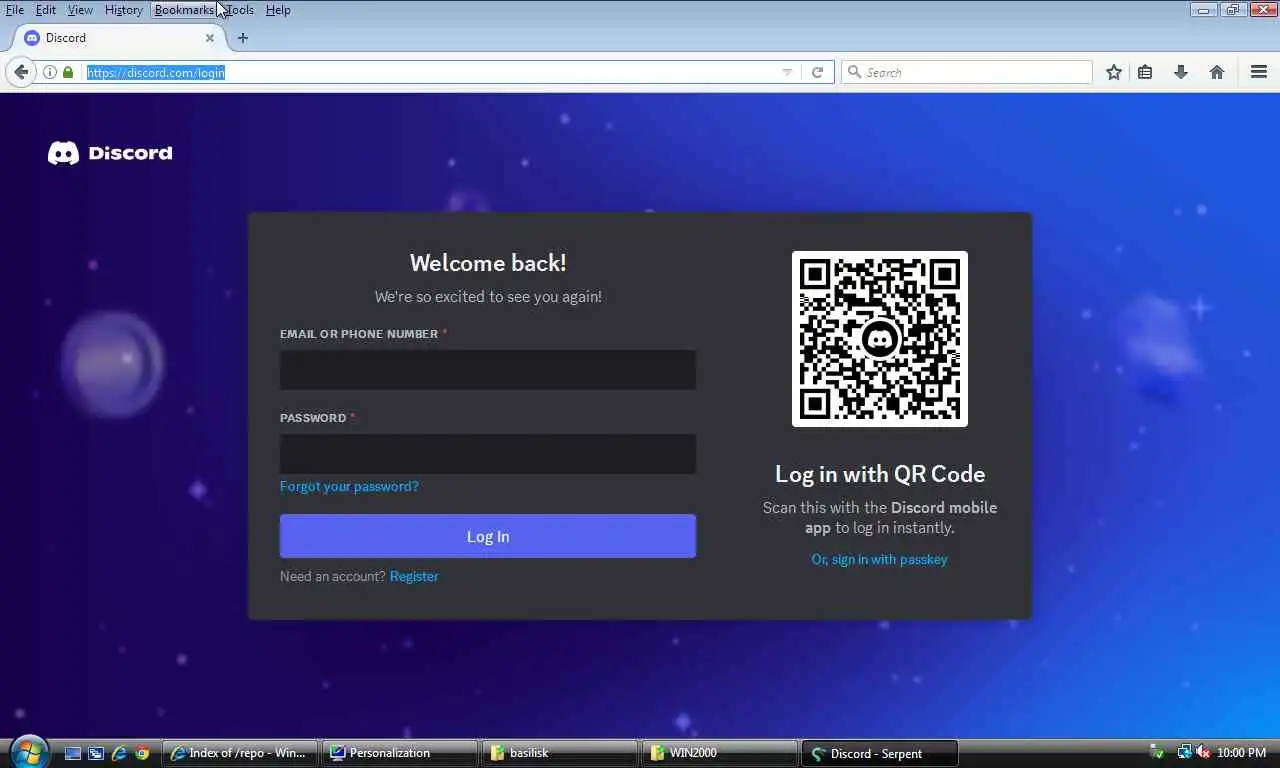Click the 10:00 PM clock

click(1241, 753)
